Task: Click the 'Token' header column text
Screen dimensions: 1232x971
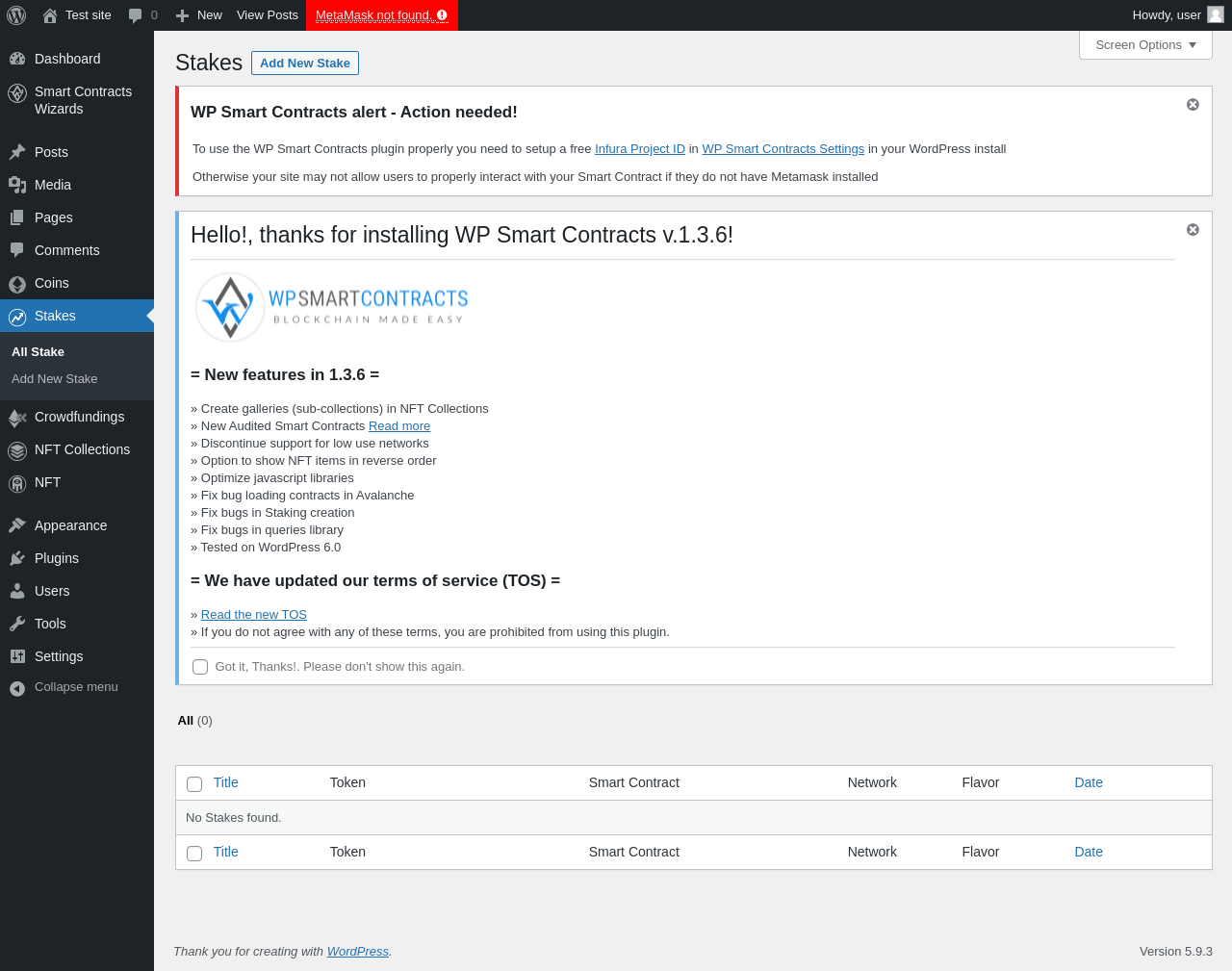Action: point(347,782)
